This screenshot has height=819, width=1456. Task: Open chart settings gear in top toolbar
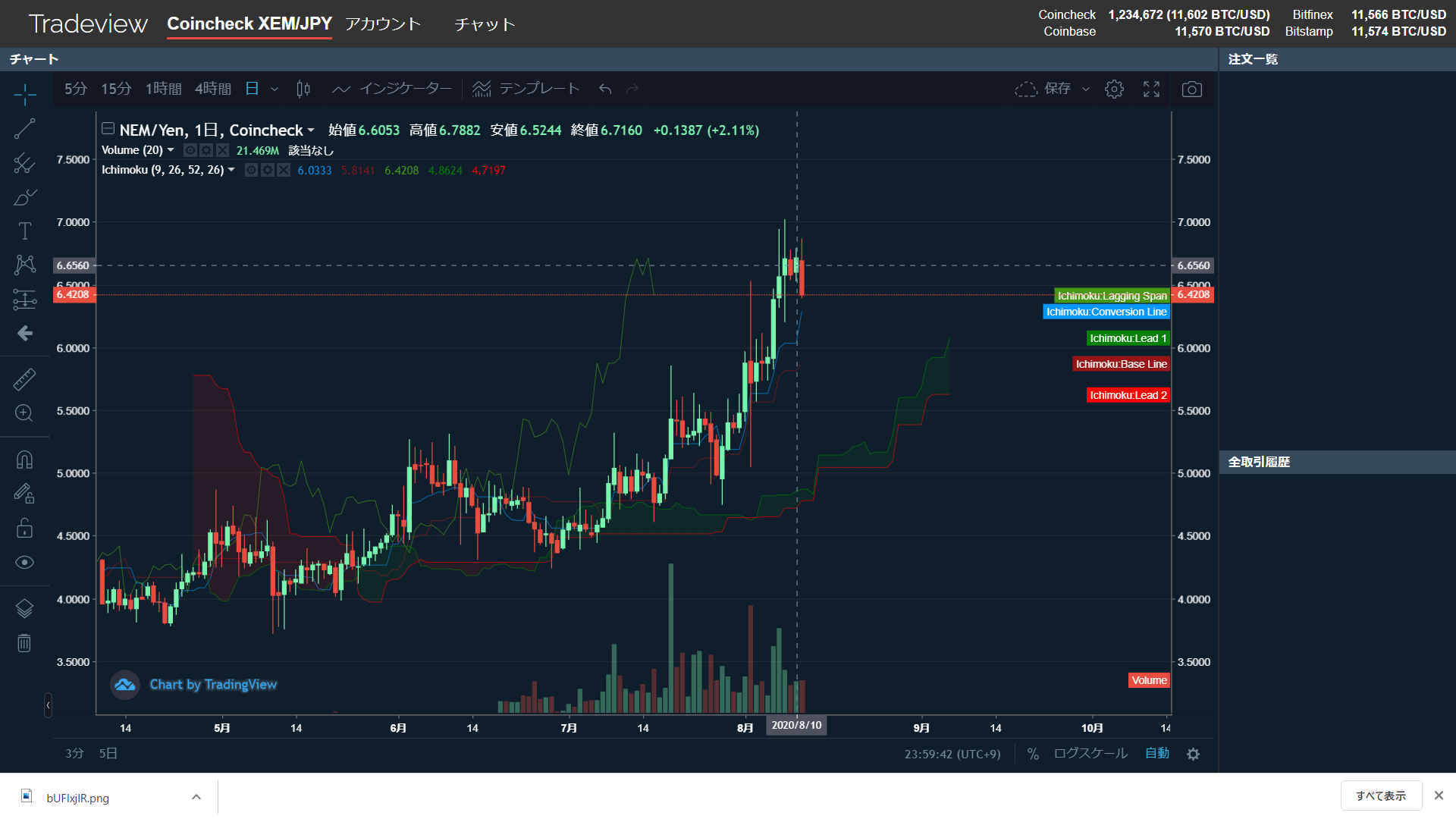pyautogui.click(x=1114, y=89)
